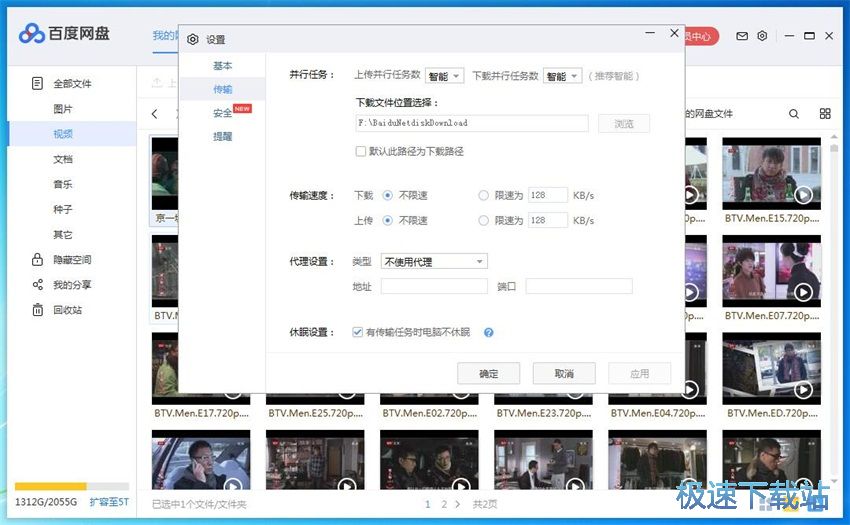Play the BTV.Men.ED video
The width and height of the screenshot is (850, 525).
pos(803,389)
